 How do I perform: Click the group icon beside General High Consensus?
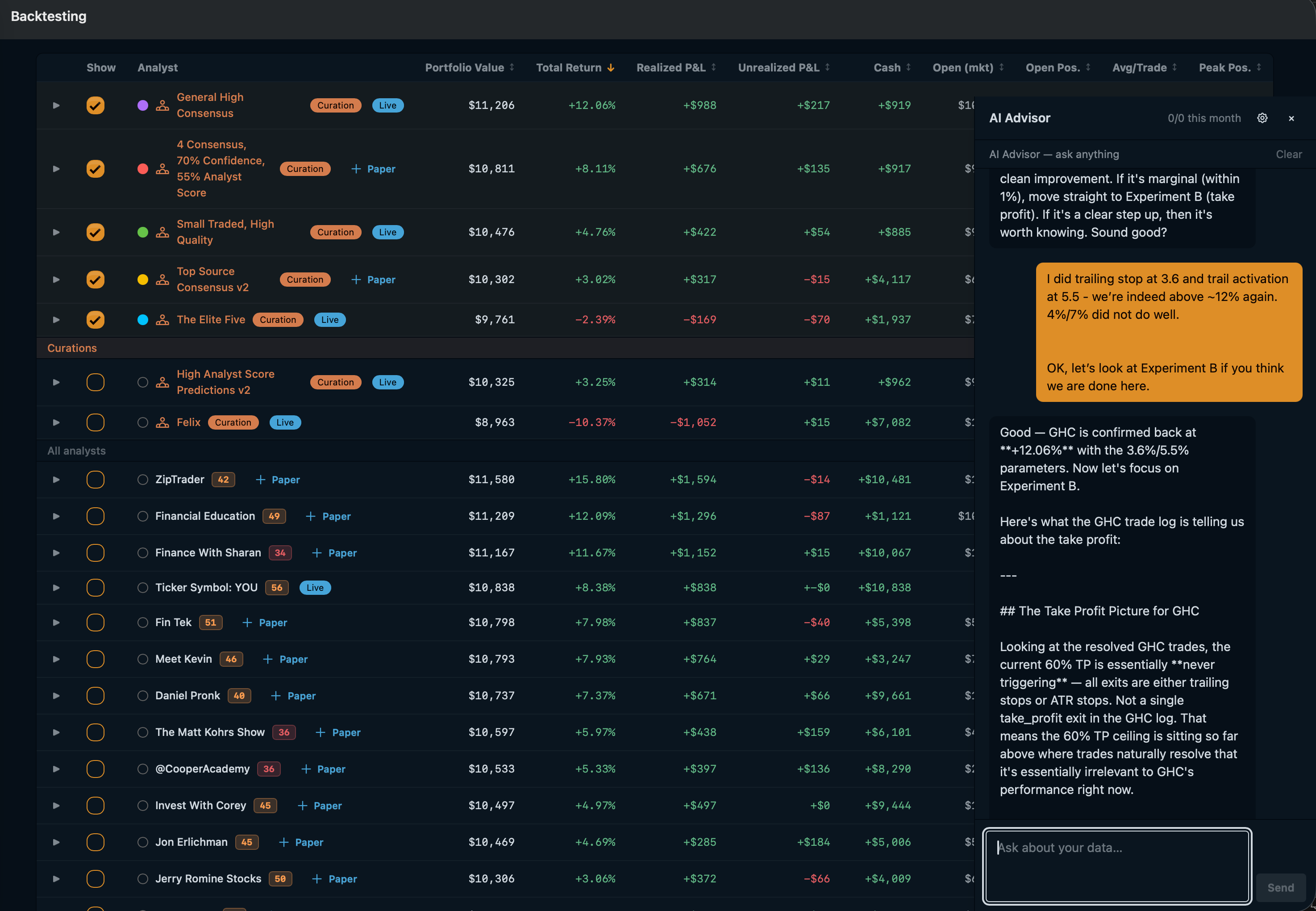[x=162, y=105]
